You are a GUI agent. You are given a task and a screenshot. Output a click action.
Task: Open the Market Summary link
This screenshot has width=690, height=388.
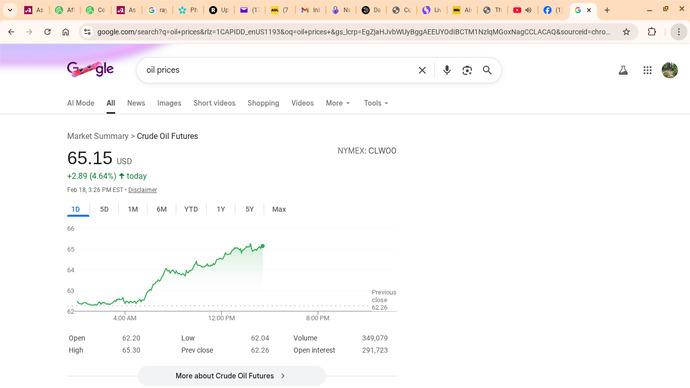[98, 136]
